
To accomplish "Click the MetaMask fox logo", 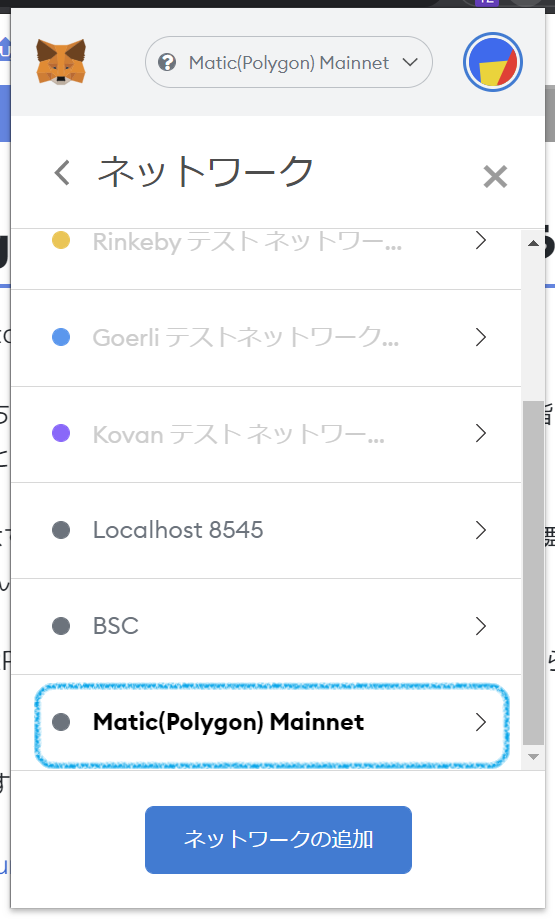I will pyautogui.click(x=61, y=62).
